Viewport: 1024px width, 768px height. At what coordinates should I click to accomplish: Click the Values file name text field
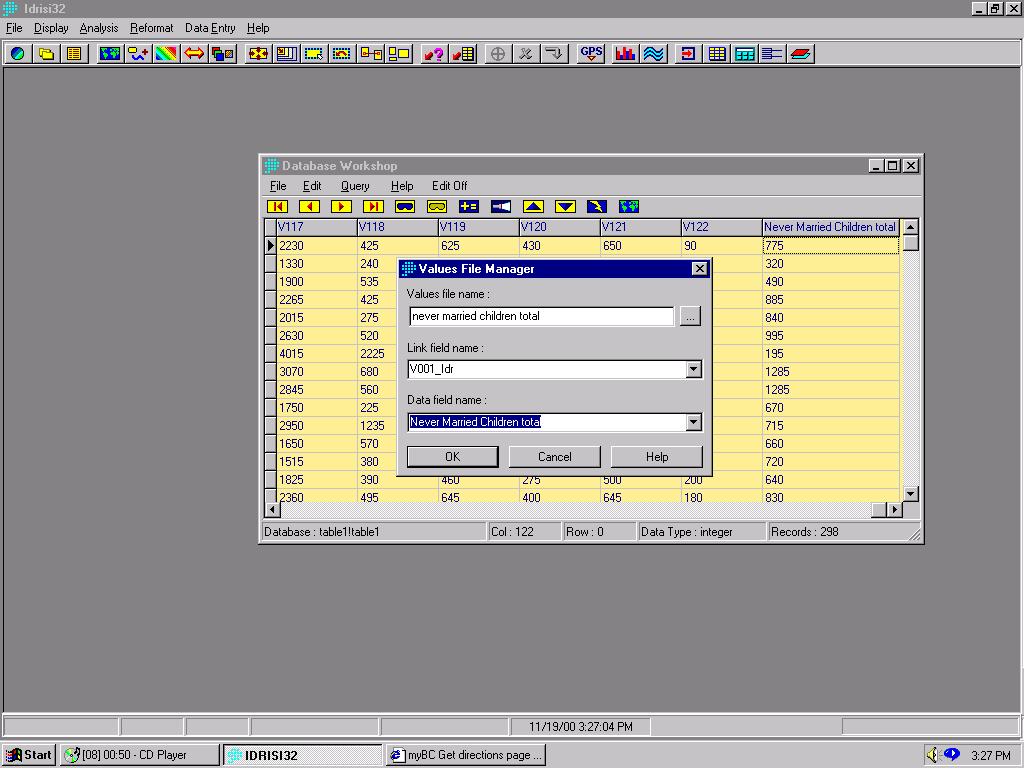click(541, 317)
